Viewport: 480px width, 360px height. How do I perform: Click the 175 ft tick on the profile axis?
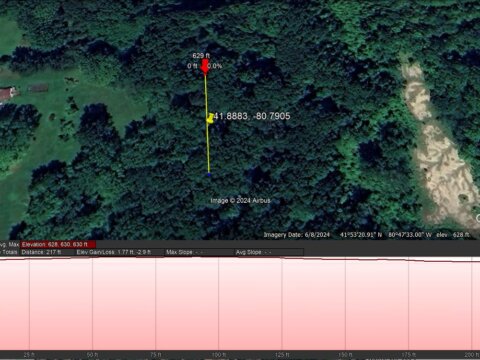(409, 355)
